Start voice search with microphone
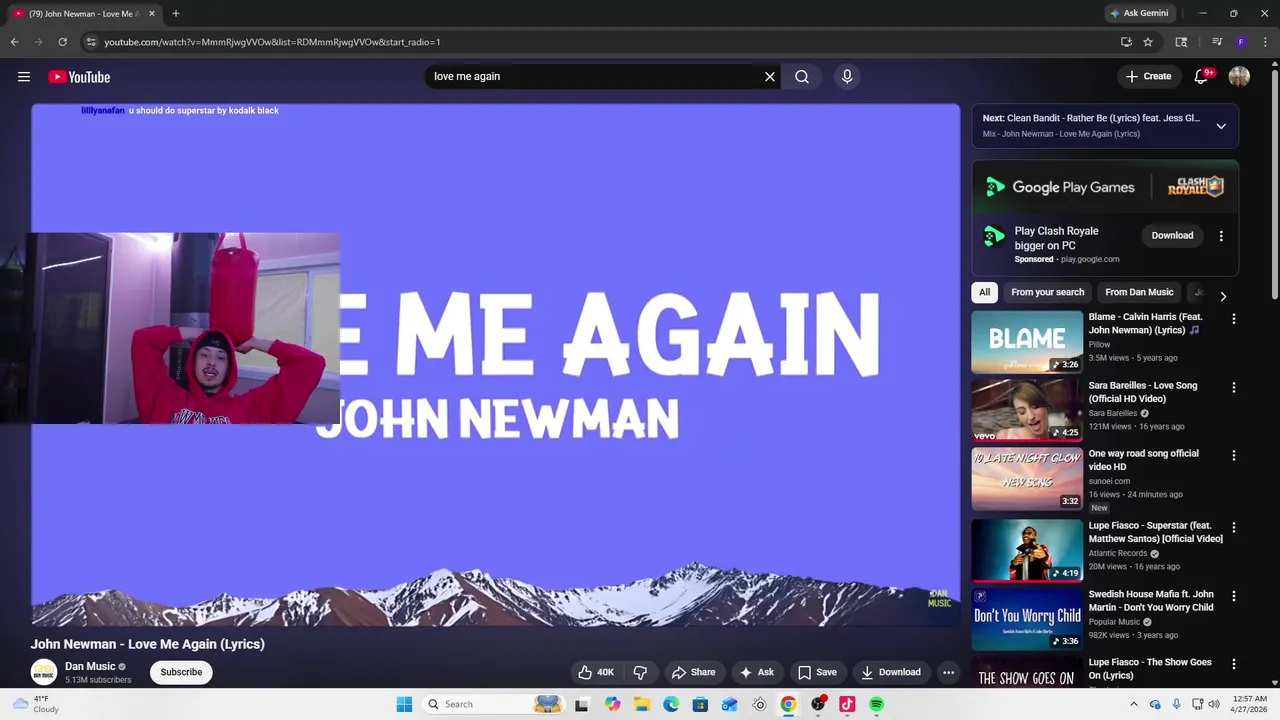 847,76
